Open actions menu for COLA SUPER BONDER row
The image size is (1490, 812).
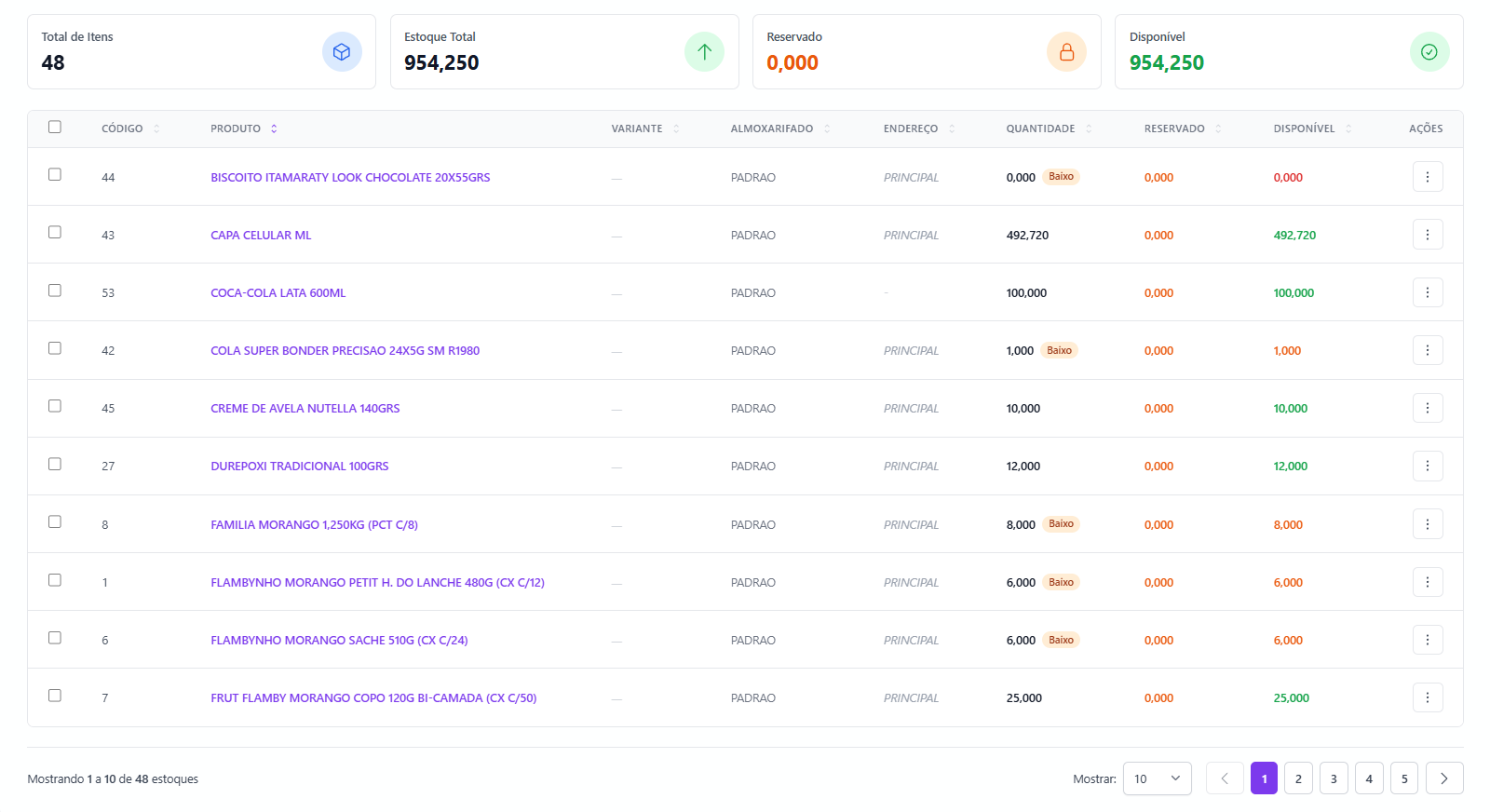pyautogui.click(x=1428, y=350)
